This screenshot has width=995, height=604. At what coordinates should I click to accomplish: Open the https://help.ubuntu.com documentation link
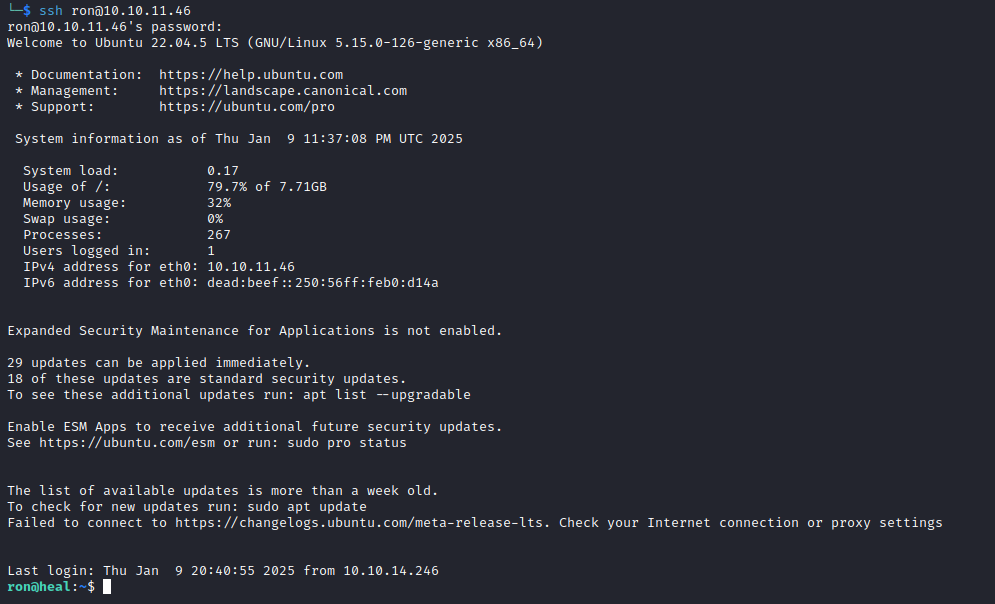(x=251, y=75)
